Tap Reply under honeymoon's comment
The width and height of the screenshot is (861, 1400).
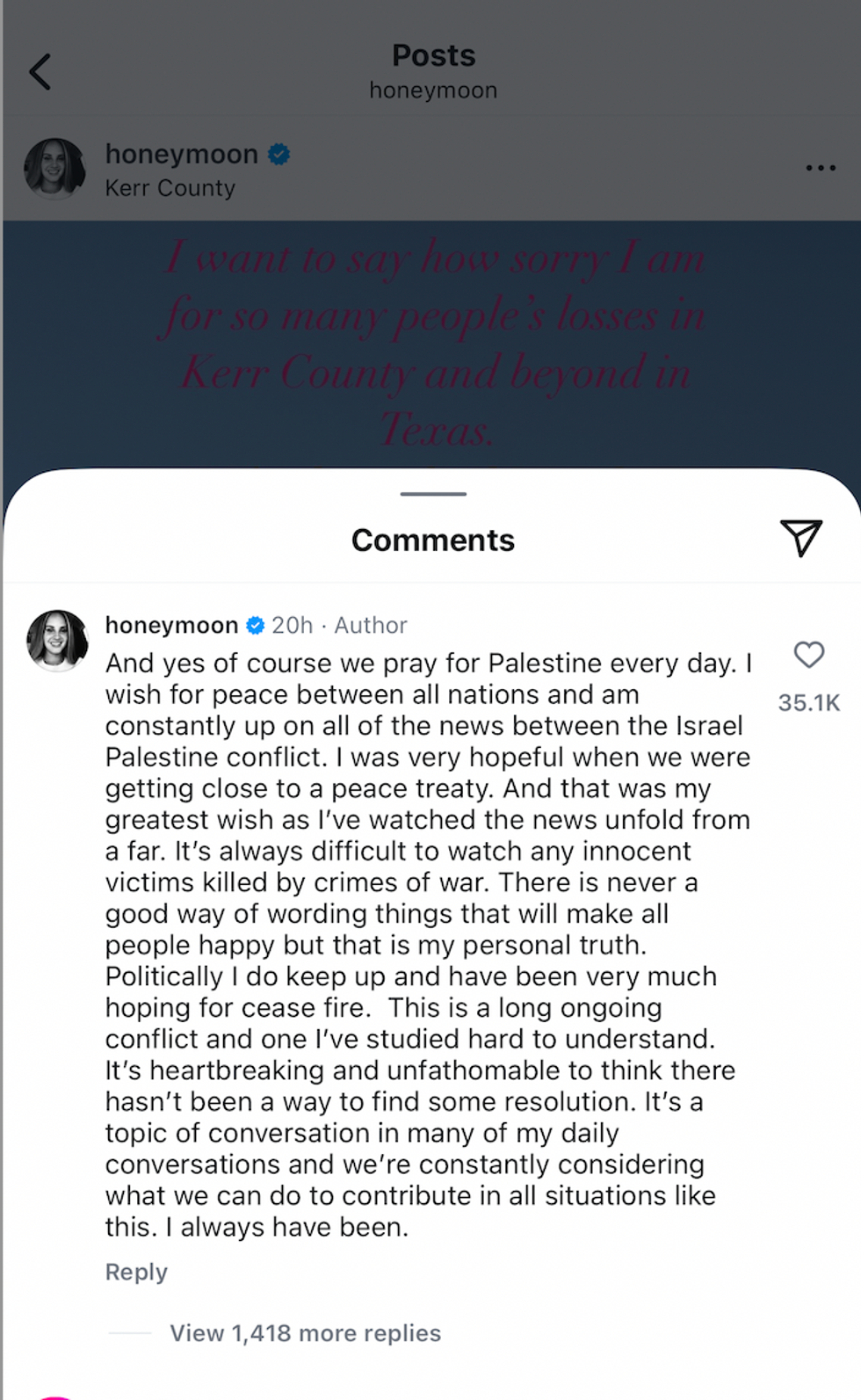click(136, 1272)
